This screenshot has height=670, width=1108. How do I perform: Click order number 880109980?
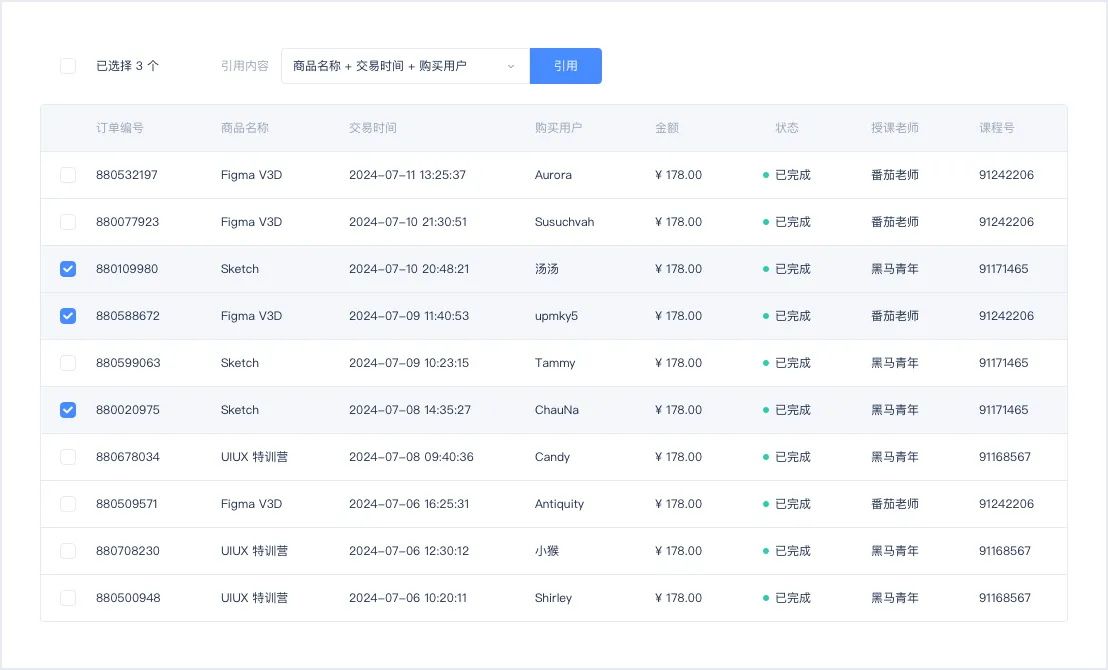point(127,269)
